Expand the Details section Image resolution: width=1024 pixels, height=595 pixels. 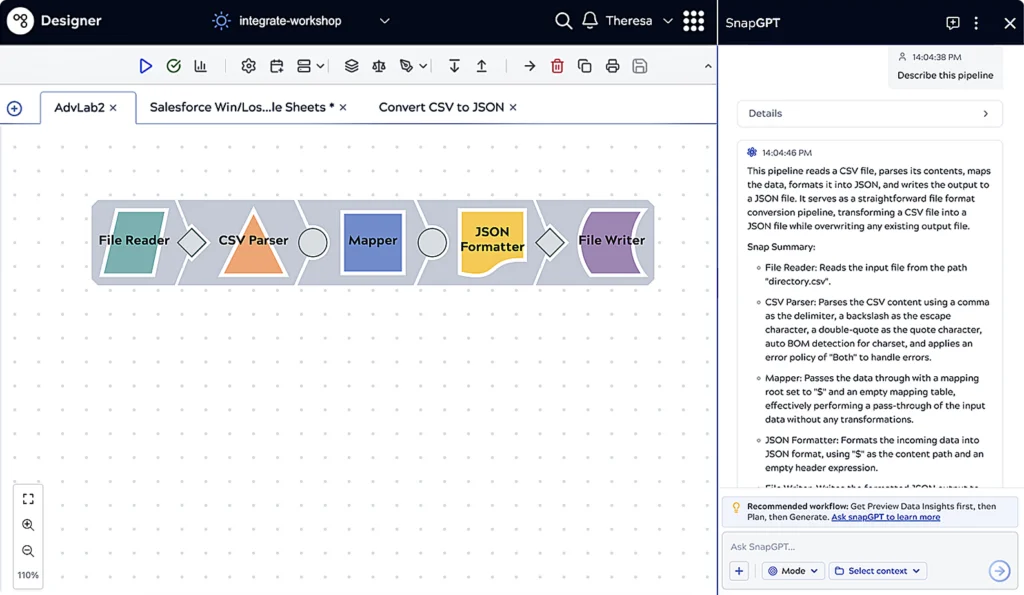point(869,114)
